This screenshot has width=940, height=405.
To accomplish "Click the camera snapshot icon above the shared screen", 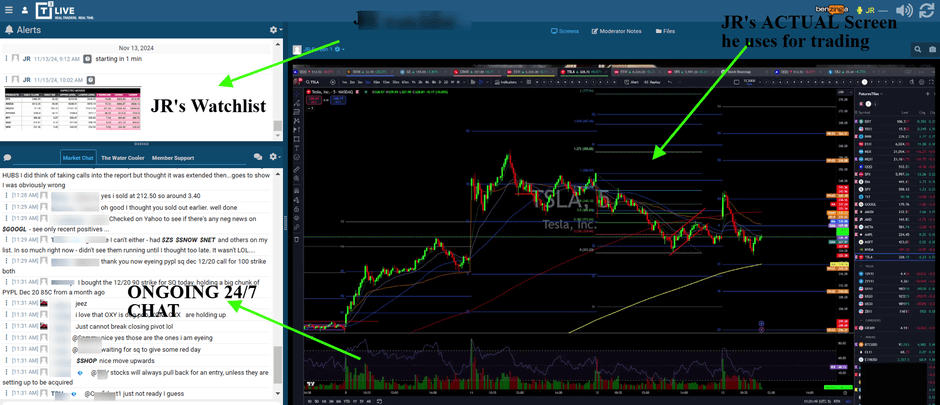I will [x=933, y=49].
